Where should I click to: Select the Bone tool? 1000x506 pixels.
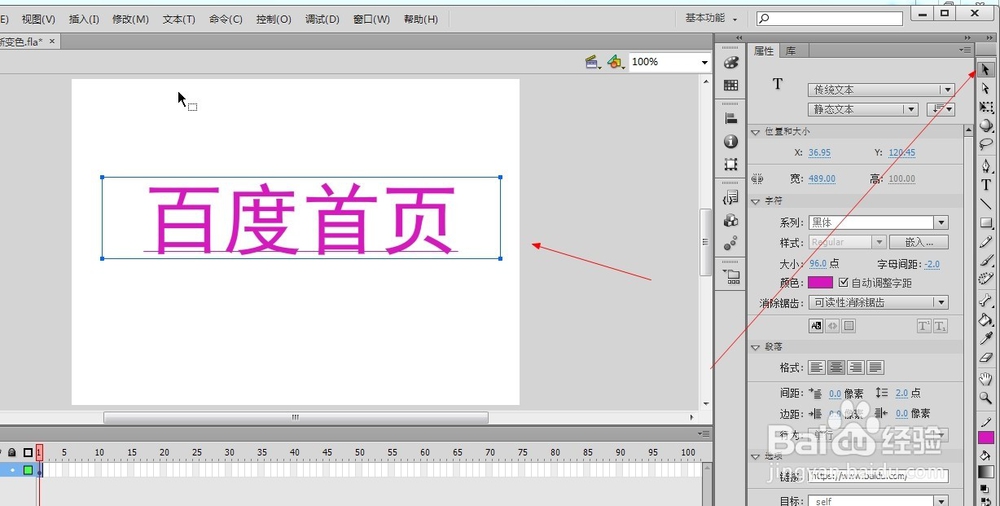986,301
